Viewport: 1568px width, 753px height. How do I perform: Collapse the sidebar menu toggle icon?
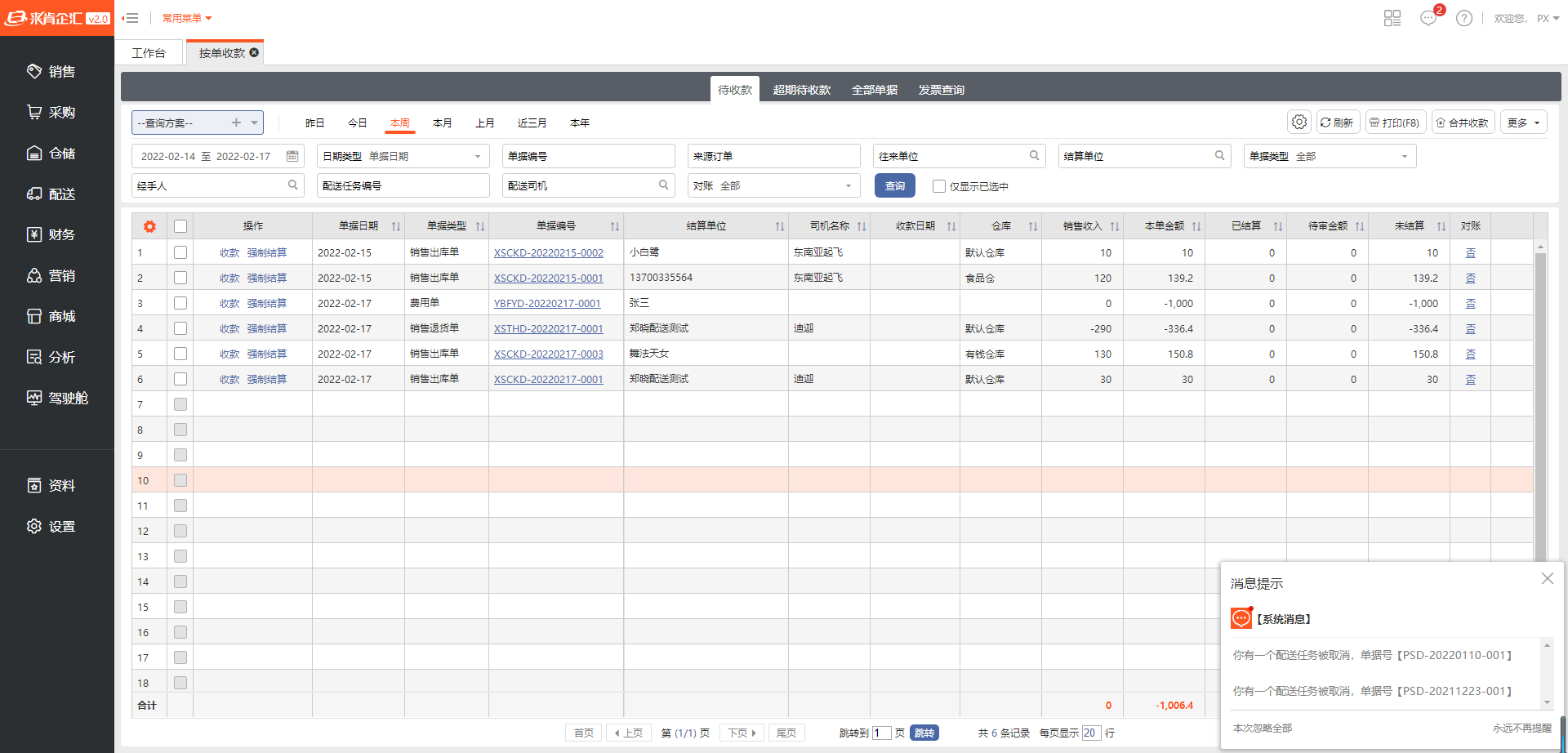click(131, 18)
